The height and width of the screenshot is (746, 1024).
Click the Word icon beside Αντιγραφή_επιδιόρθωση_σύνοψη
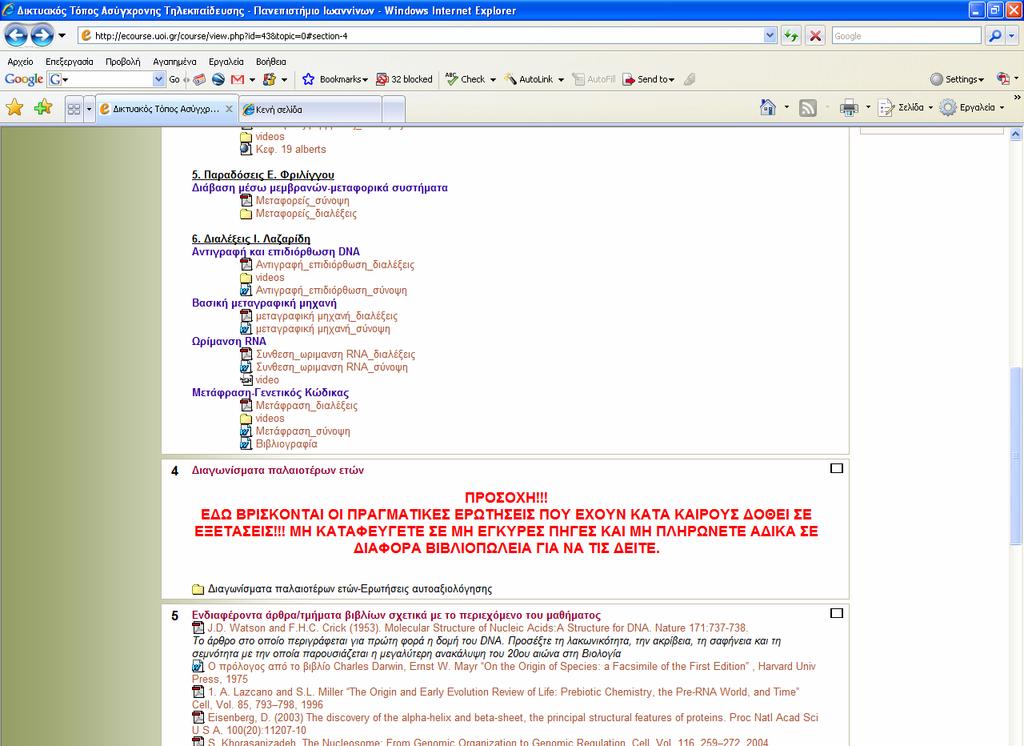246,290
